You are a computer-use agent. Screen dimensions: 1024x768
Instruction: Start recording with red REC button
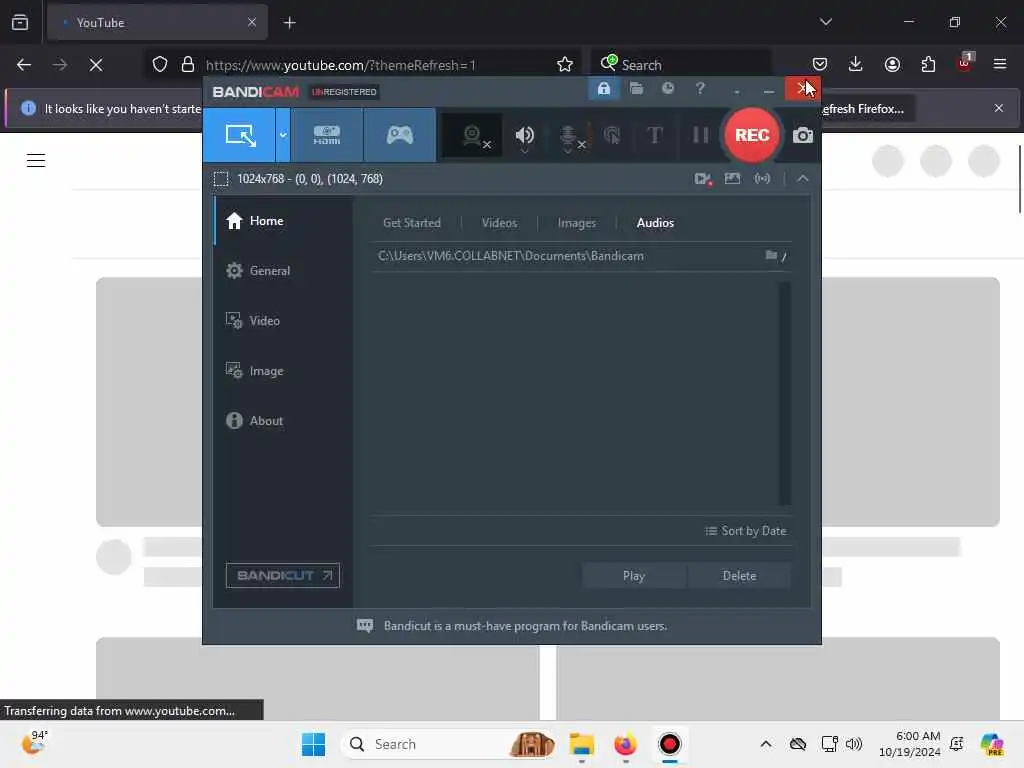coord(752,135)
